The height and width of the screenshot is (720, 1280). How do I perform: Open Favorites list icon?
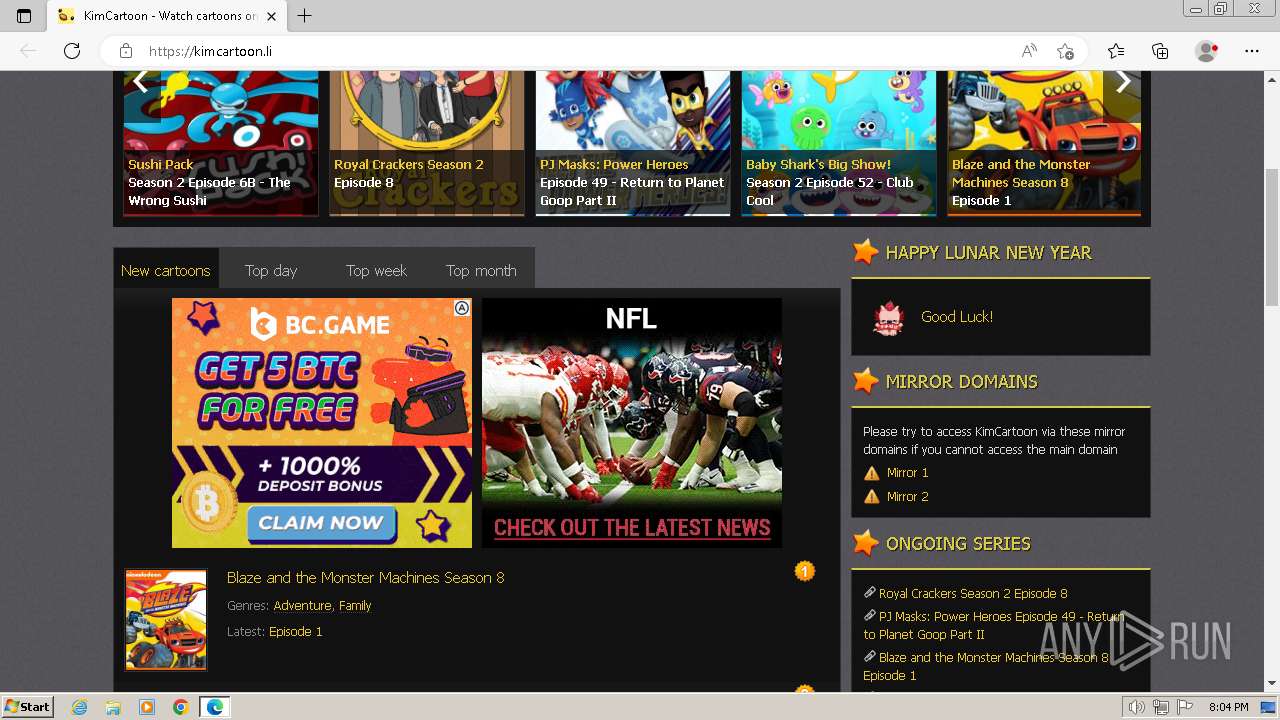[1116, 51]
